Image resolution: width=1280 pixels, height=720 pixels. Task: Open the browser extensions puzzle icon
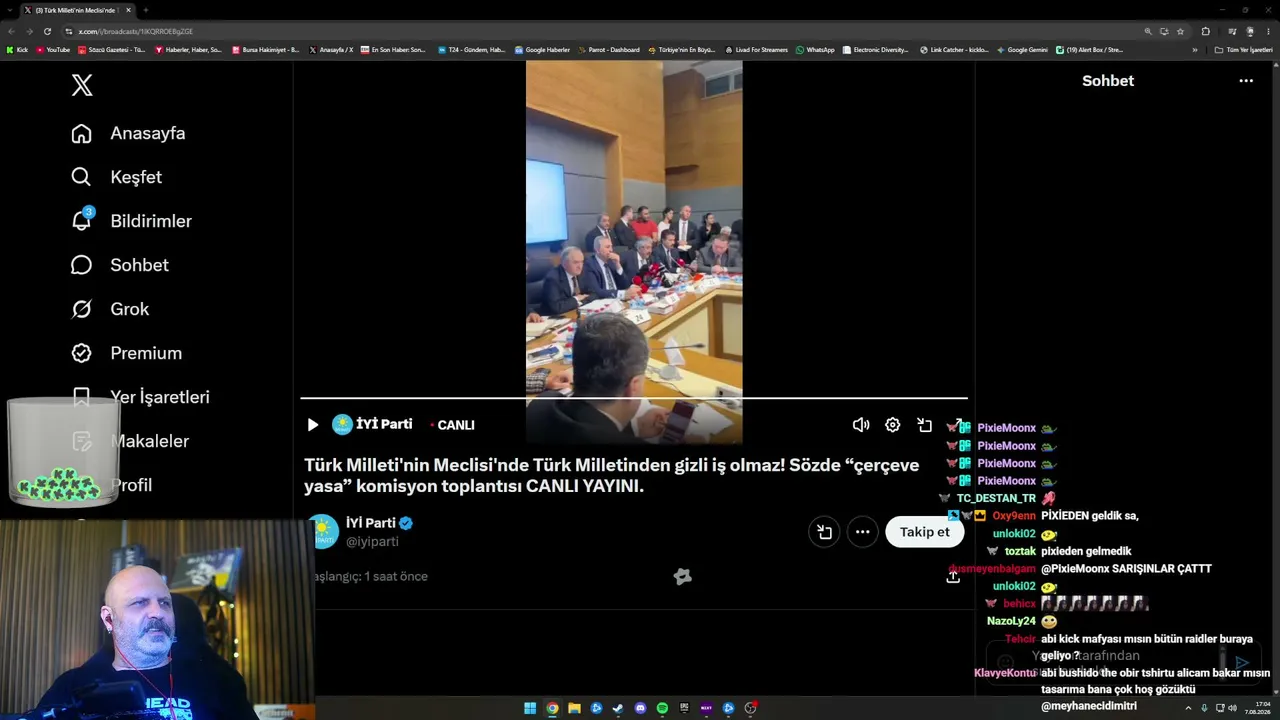coord(1205,31)
